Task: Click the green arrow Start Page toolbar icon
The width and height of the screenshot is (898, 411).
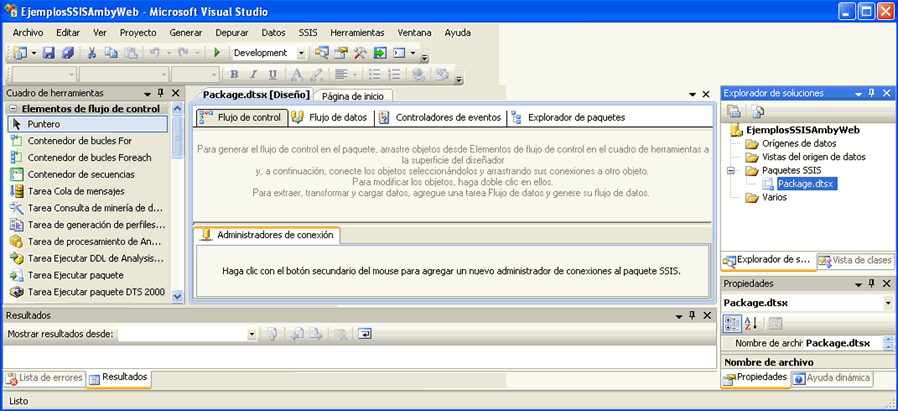Action: click(x=380, y=53)
